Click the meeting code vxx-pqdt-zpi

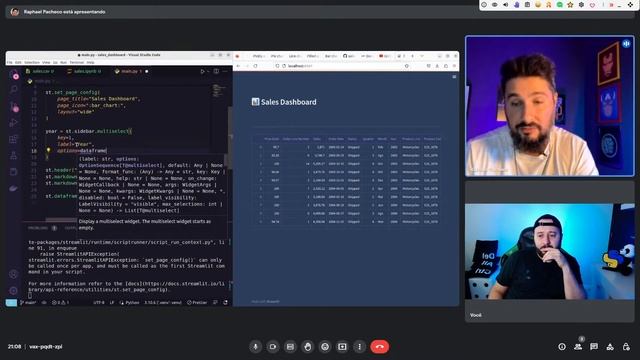tap(46, 347)
